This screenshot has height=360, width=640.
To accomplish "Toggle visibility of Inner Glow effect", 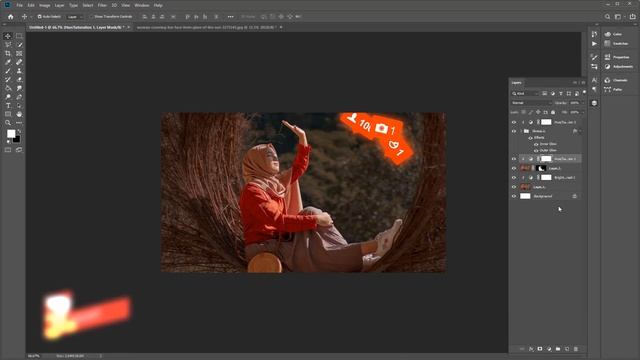I will pyautogui.click(x=536, y=144).
